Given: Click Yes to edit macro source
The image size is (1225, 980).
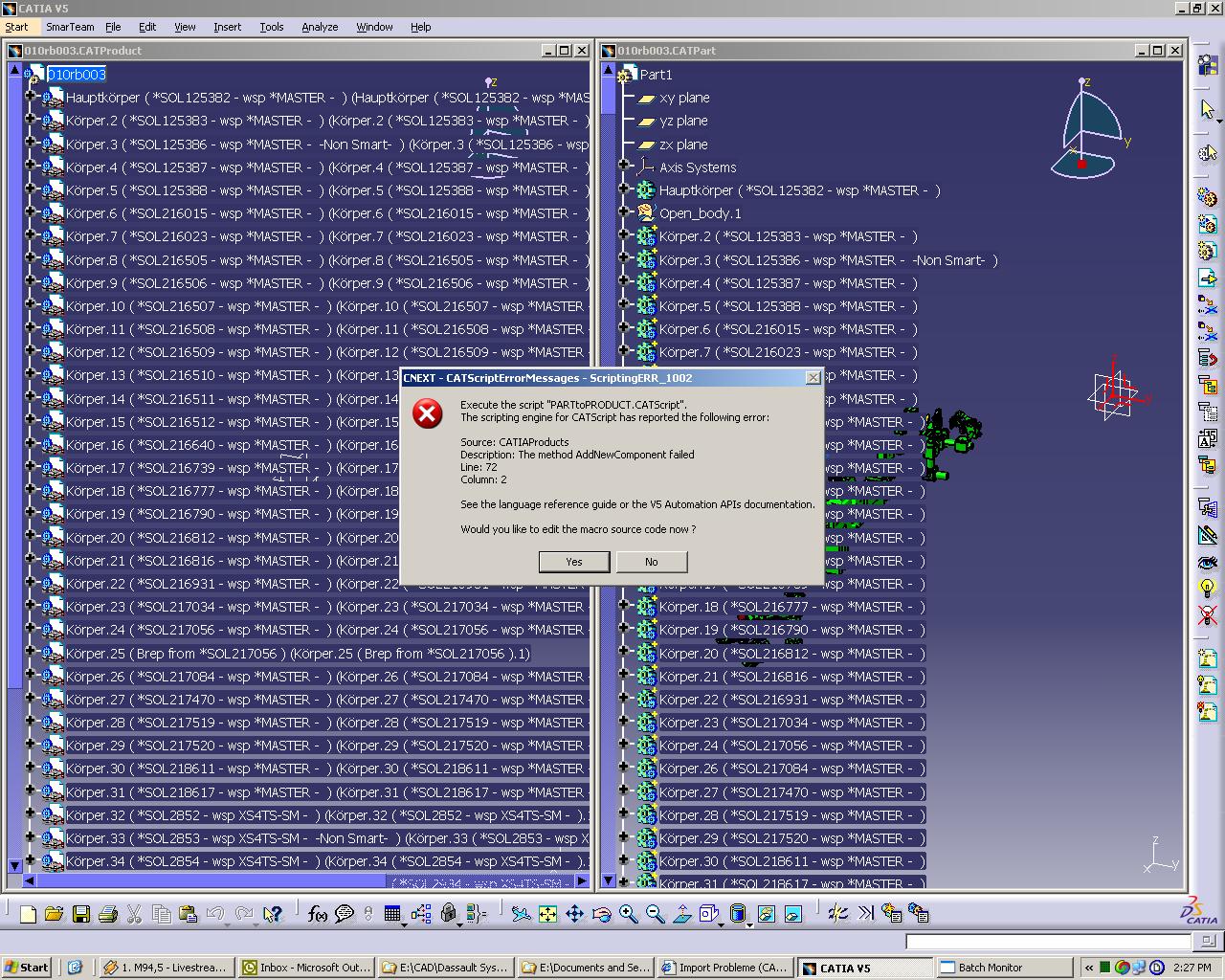Looking at the screenshot, I should click(x=574, y=562).
